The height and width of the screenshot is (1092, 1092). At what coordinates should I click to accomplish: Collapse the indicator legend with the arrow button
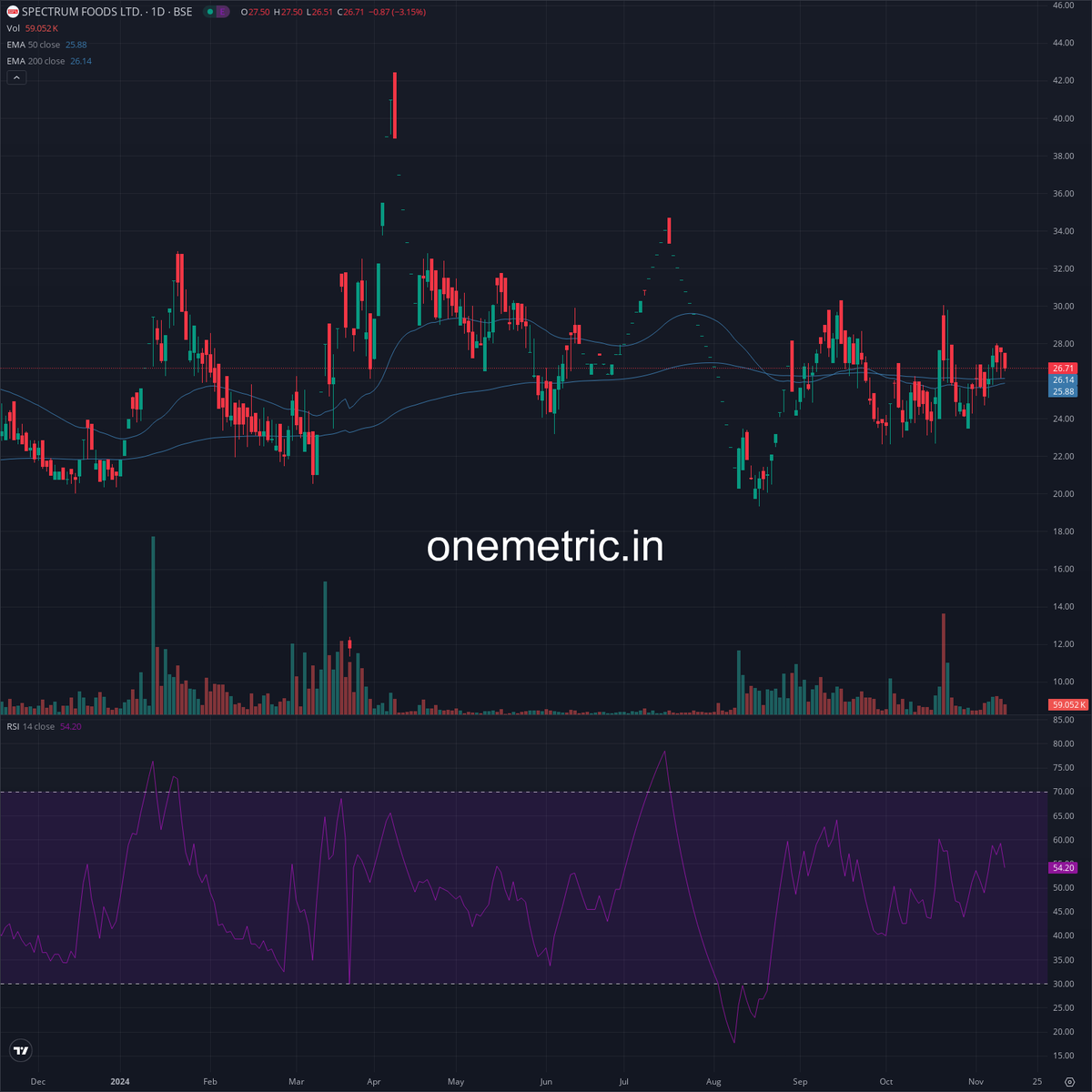click(x=17, y=78)
